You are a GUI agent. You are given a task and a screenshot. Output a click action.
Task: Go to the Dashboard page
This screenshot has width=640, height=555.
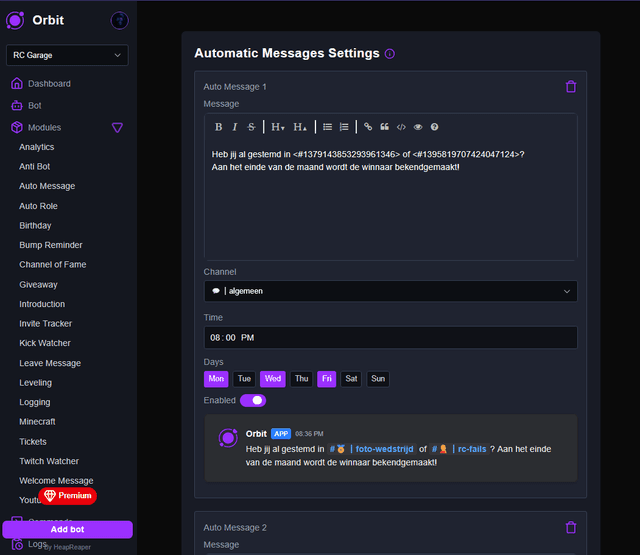click(x=49, y=84)
